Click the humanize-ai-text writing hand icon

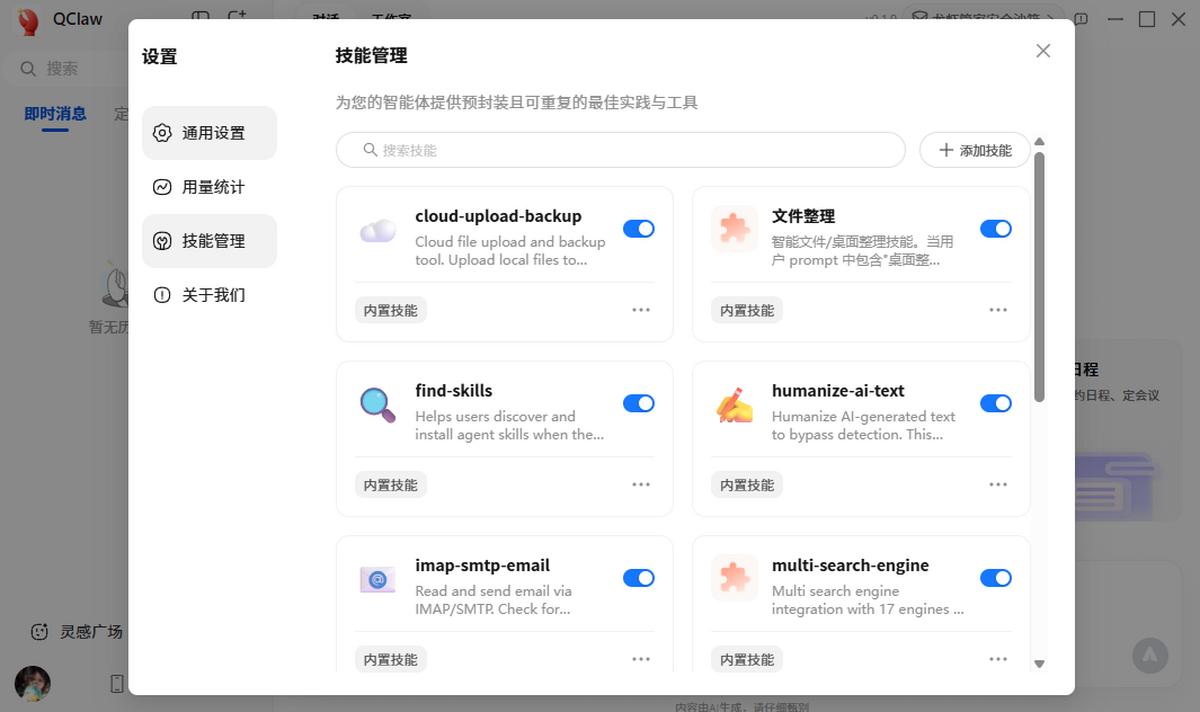pyautogui.click(x=734, y=404)
